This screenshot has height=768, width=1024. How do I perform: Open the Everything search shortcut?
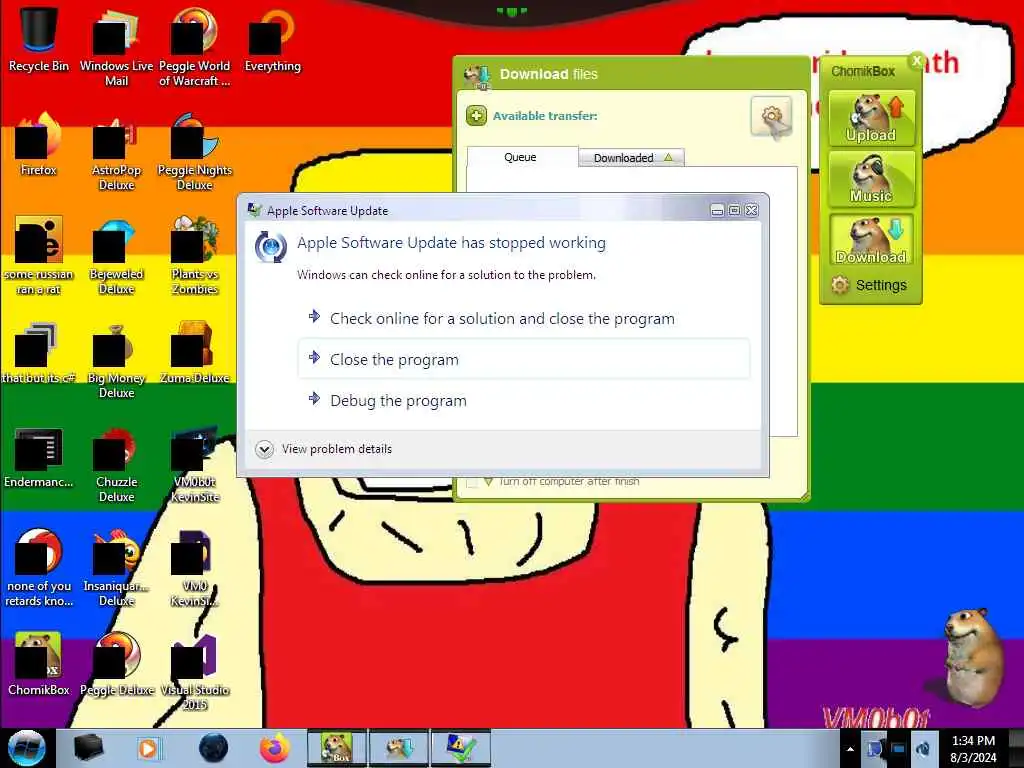pyautogui.click(x=272, y=39)
